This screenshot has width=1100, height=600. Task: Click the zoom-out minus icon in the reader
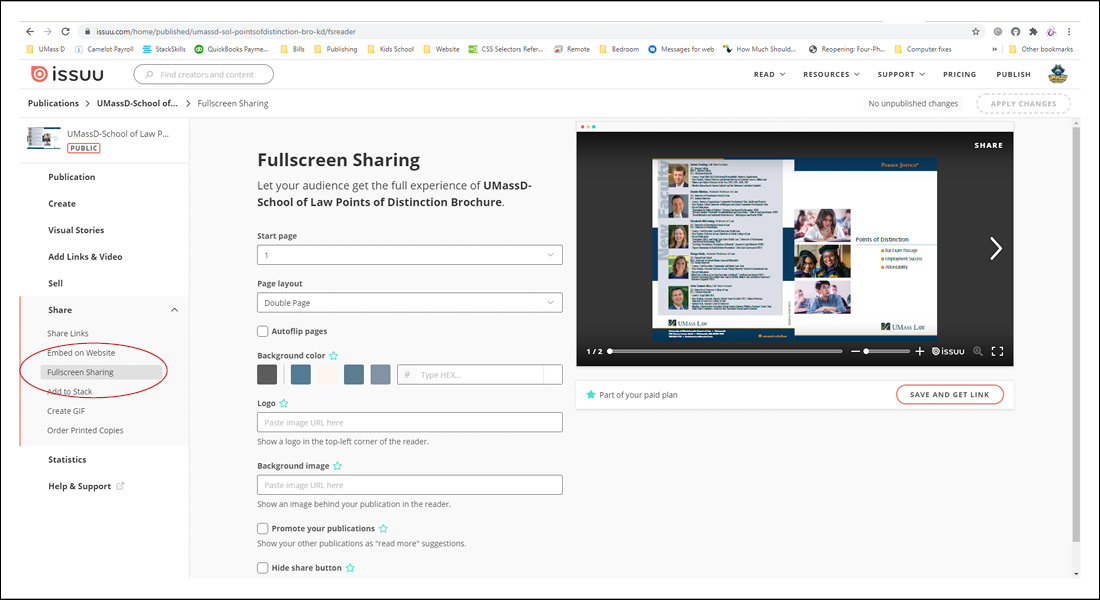click(855, 351)
